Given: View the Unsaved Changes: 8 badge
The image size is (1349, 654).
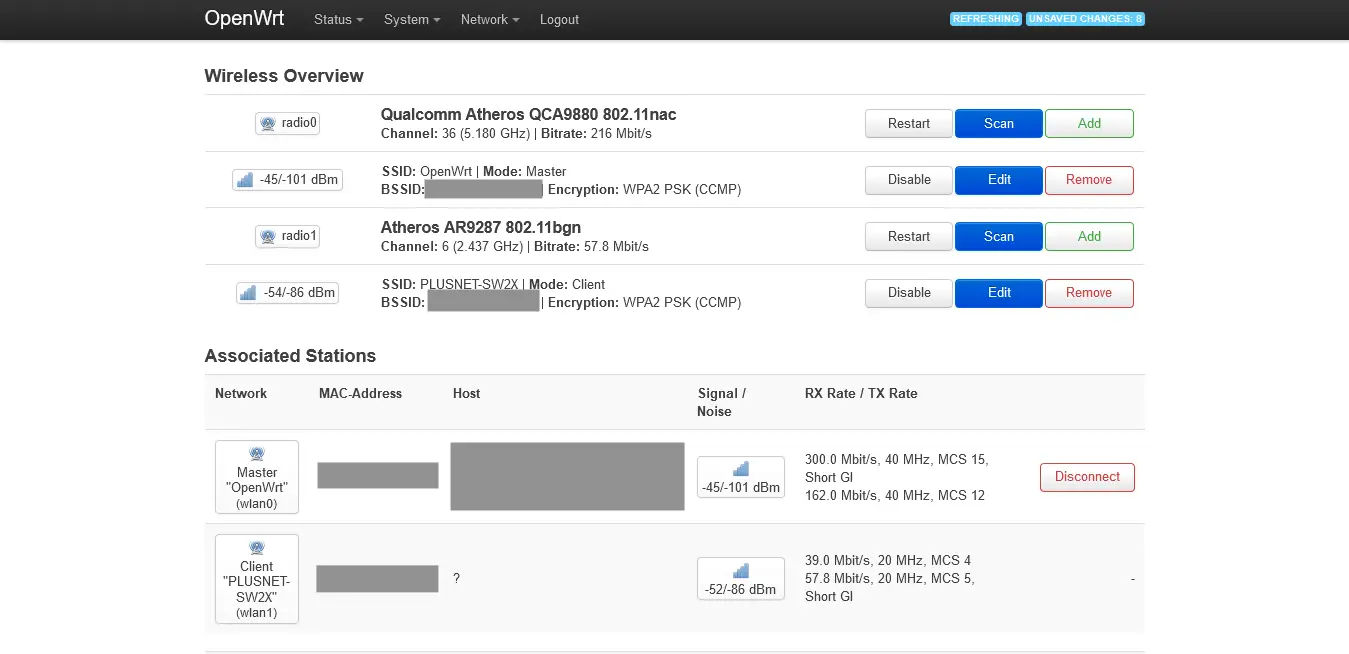Looking at the screenshot, I should coord(1085,19).
